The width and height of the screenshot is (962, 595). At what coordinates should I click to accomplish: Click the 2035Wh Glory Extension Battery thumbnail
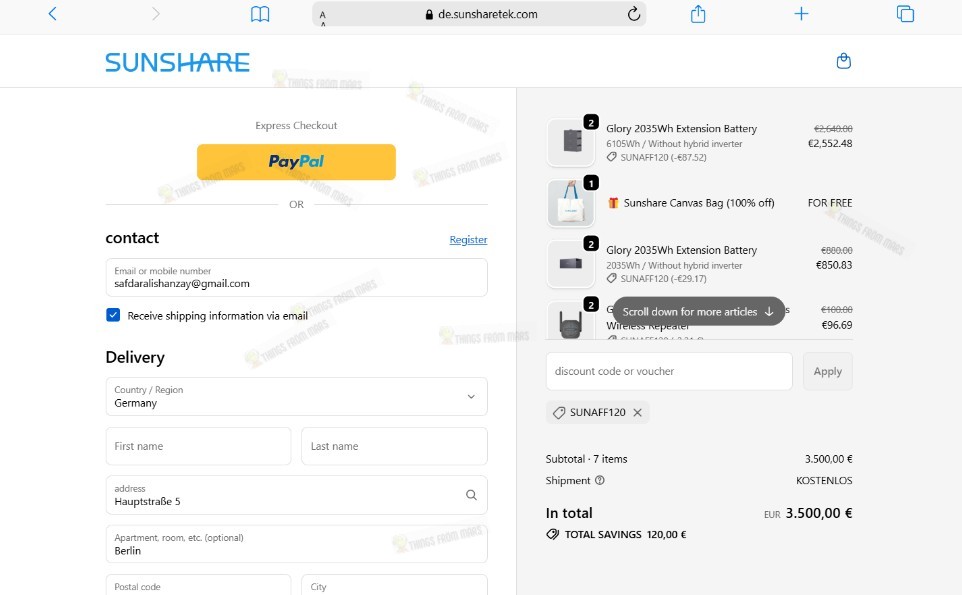pos(571,264)
